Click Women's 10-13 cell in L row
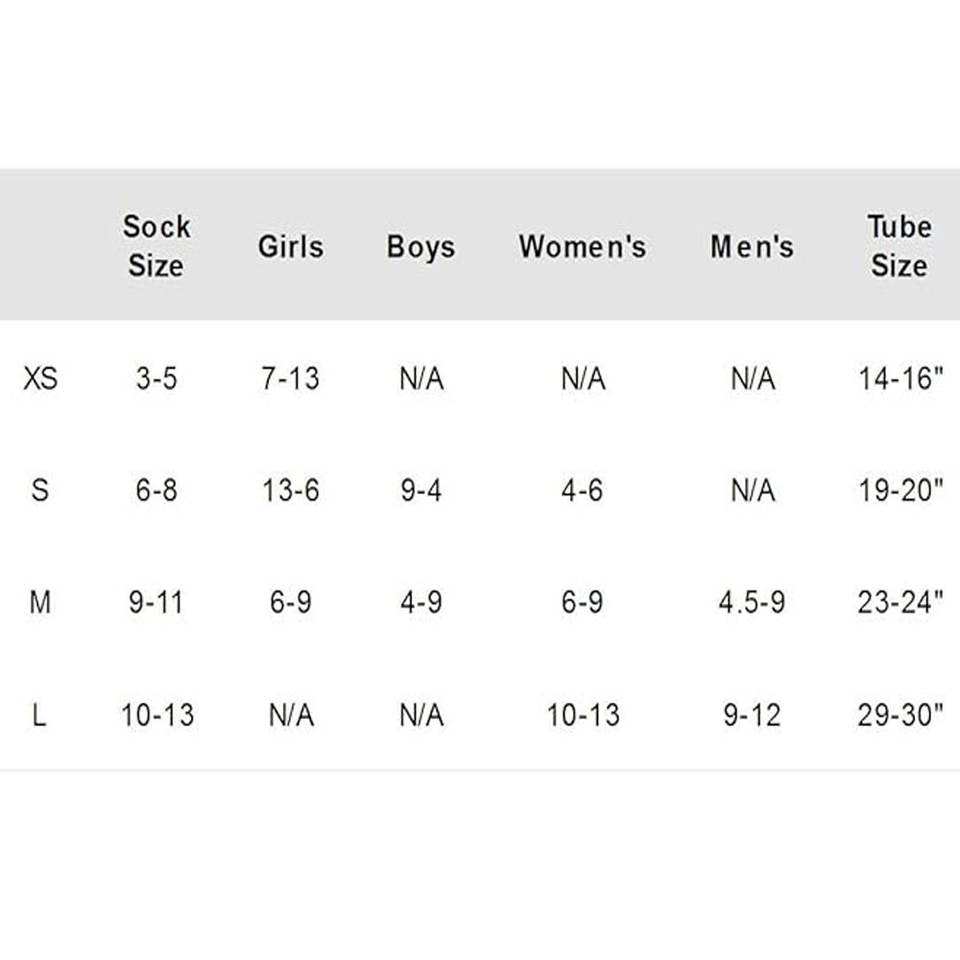The width and height of the screenshot is (960, 960). point(582,716)
